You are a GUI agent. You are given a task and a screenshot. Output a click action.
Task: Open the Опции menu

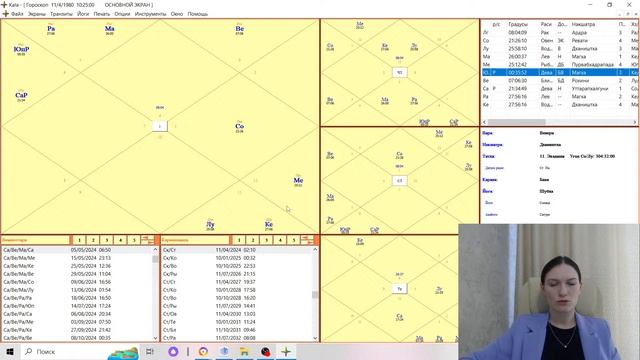[122, 14]
